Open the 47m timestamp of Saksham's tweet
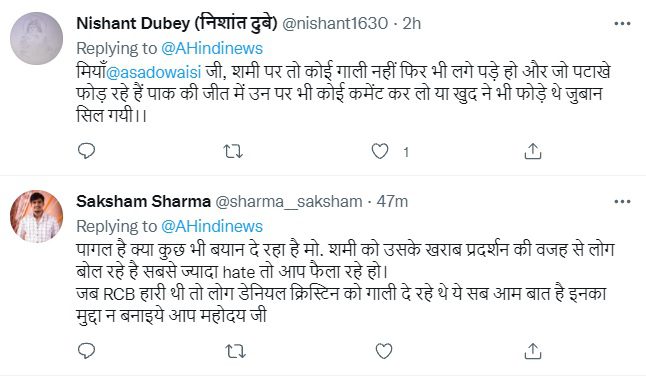 coord(392,202)
